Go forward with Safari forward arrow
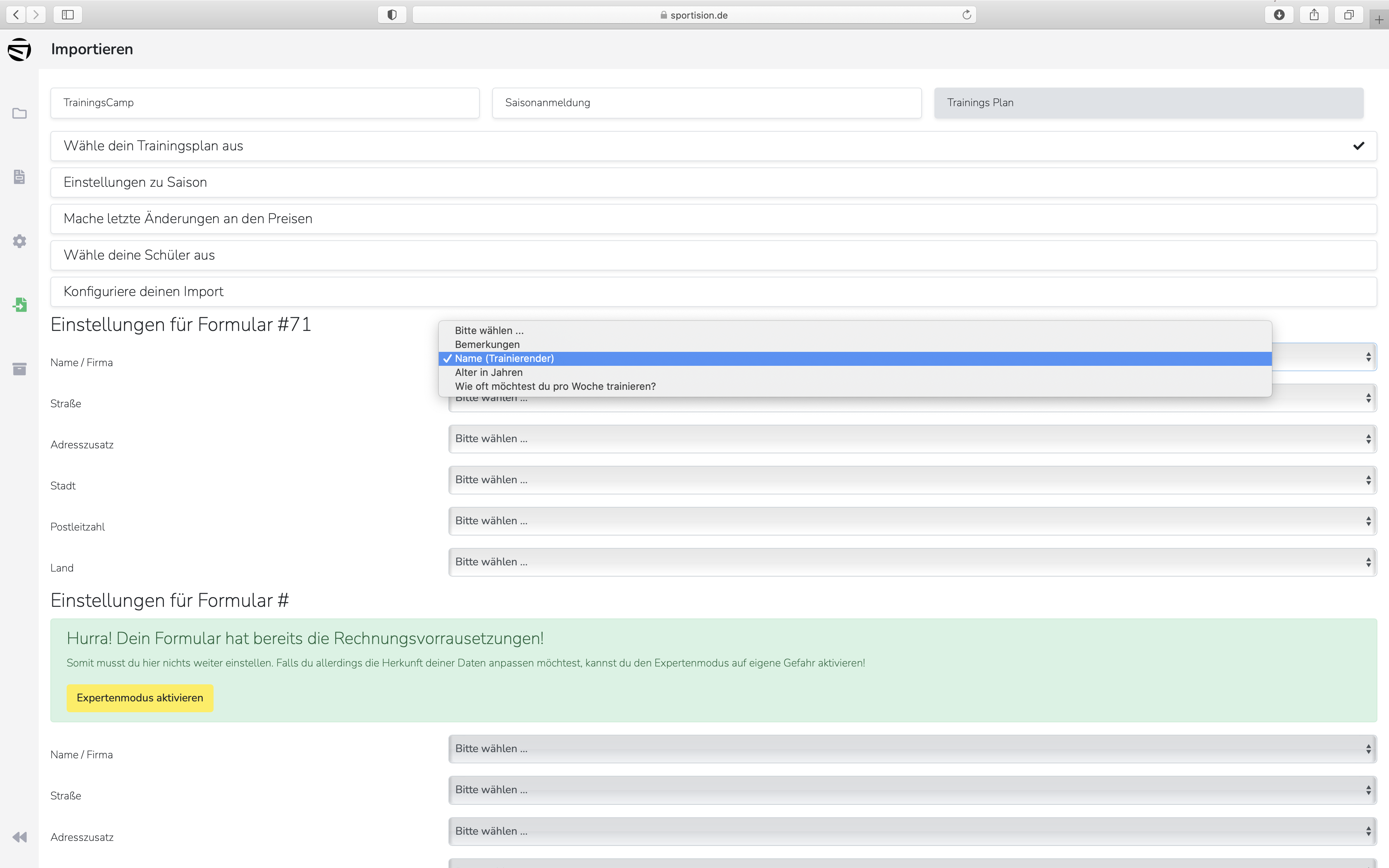 (36, 14)
